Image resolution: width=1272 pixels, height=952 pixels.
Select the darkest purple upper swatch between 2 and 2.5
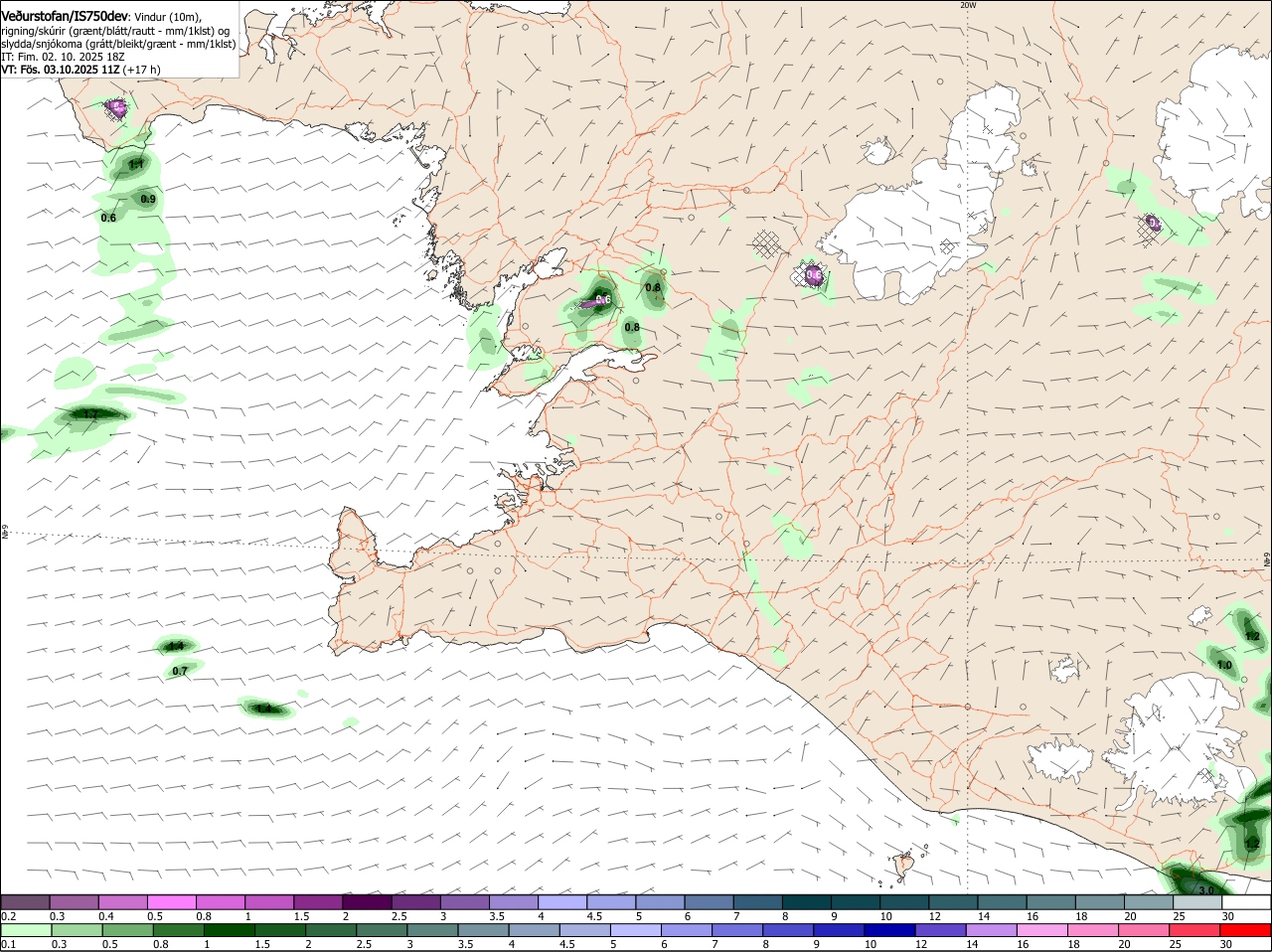pos(367,901)
